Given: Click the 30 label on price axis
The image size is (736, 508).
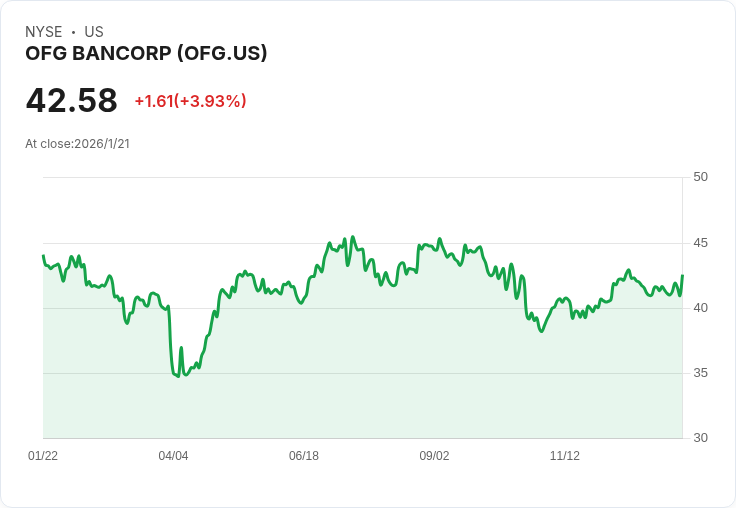Looking at the screenshot, I should tap(700, 438).
